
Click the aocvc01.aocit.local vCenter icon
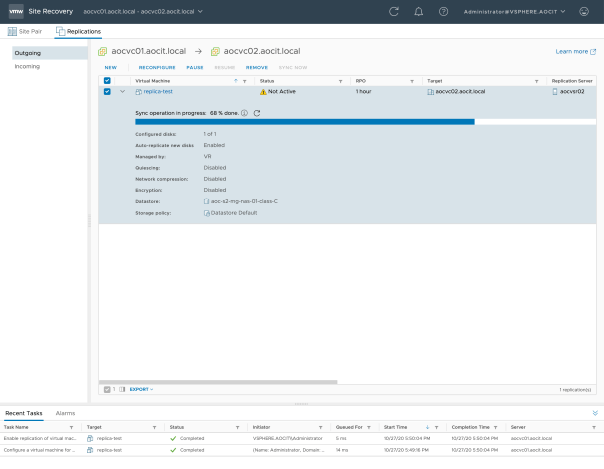pos(102,51)
